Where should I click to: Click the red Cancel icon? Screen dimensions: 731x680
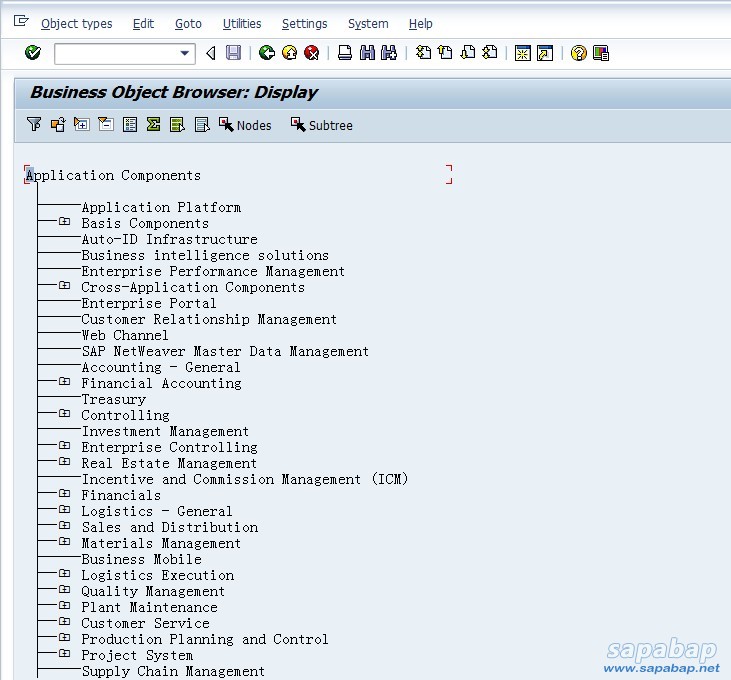(311, 53)
